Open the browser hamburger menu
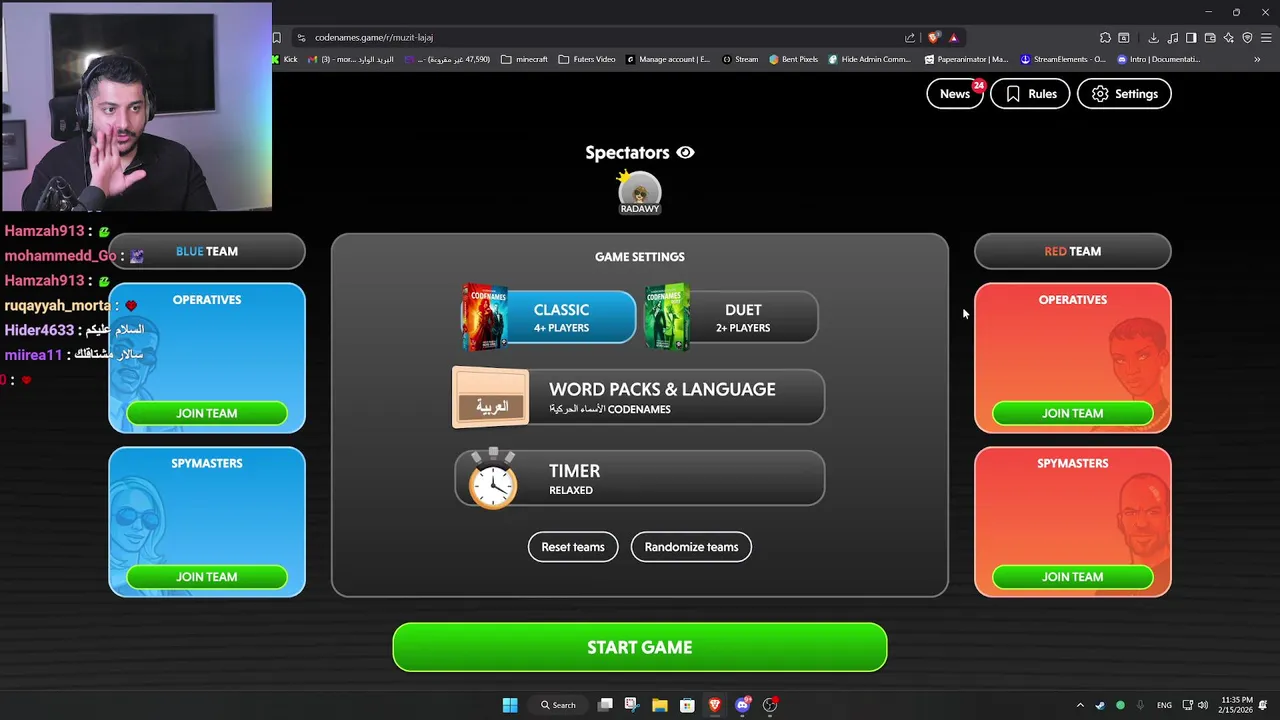Screen dimensions: 1280x720 [1265, 38]
